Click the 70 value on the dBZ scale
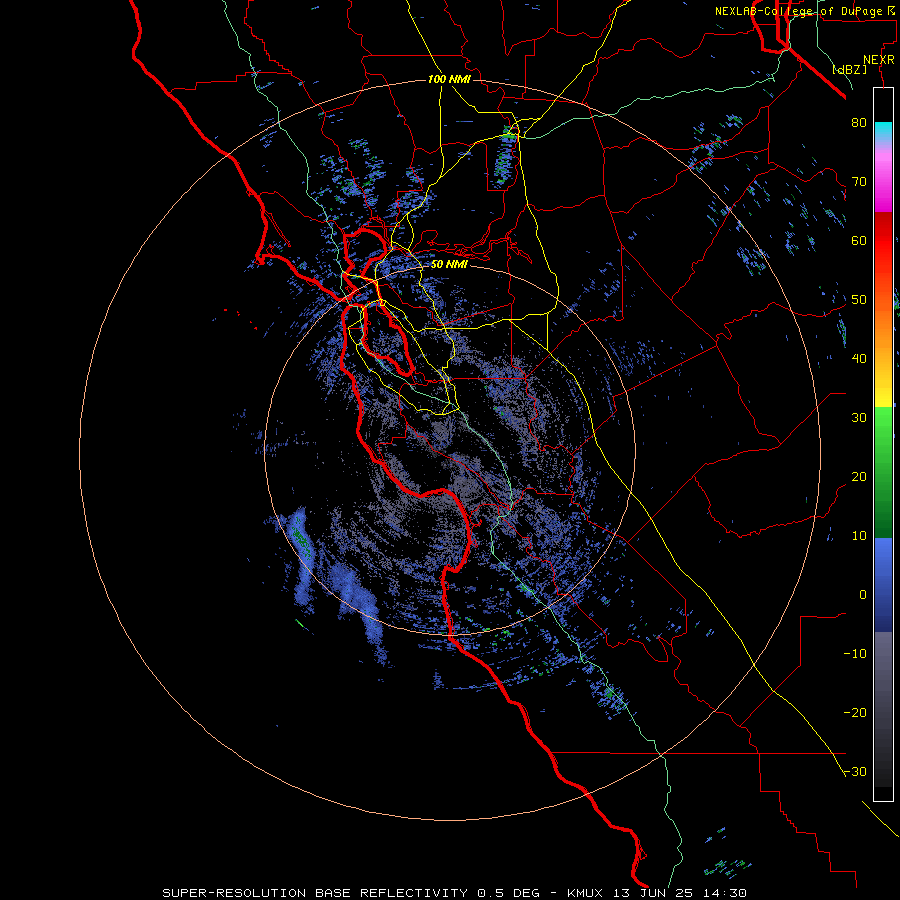This screenshot has width=900, height=900. coord(859,182)
